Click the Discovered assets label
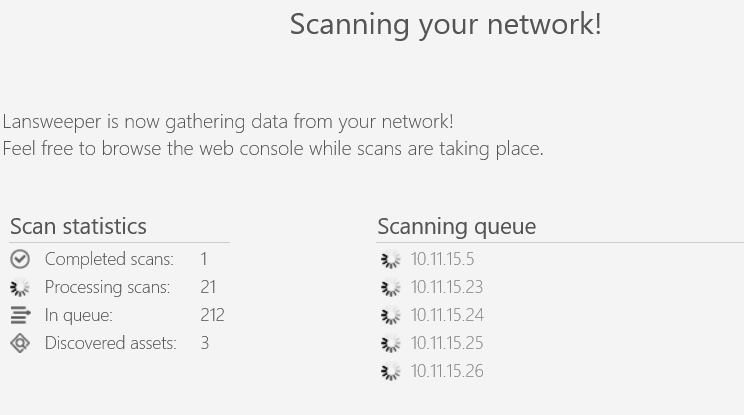 pos(110,343)
